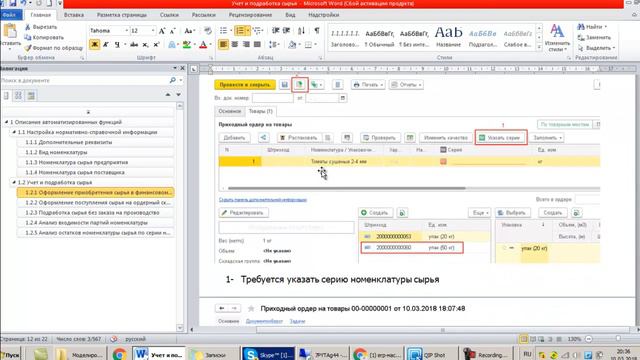The height and width of the screenshot is (360, 640).
Task: Justify the paragraph text
Action: [257, 44]
